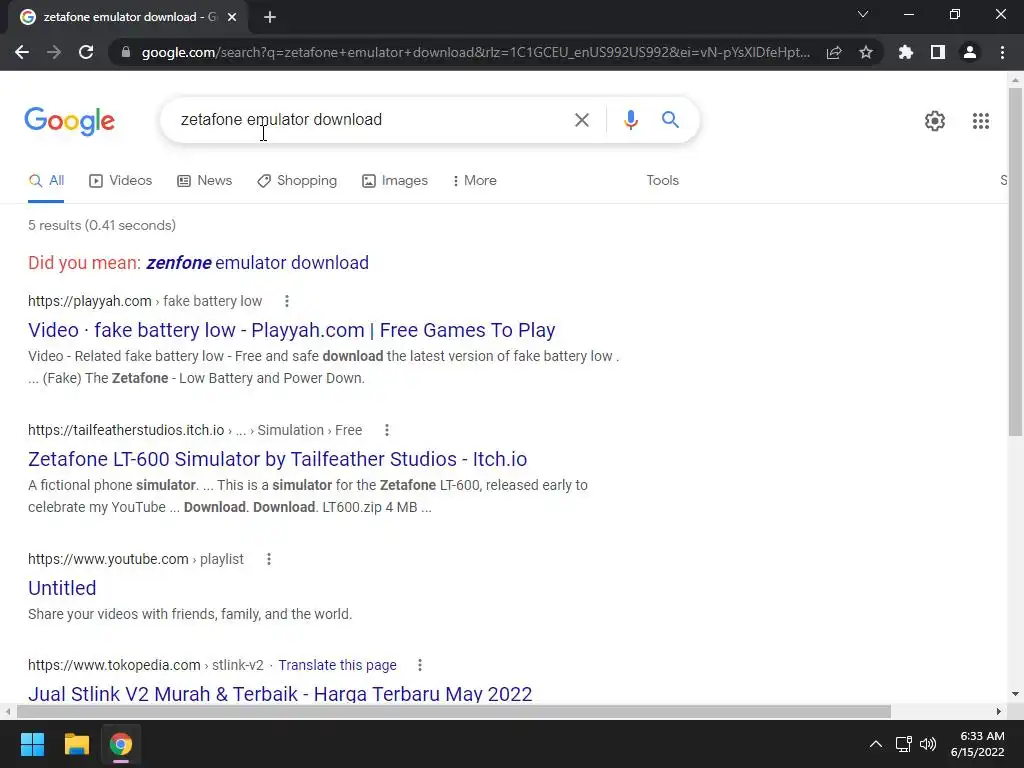
Task: Click the volume speaker tray icon
Action: (927, 744)
